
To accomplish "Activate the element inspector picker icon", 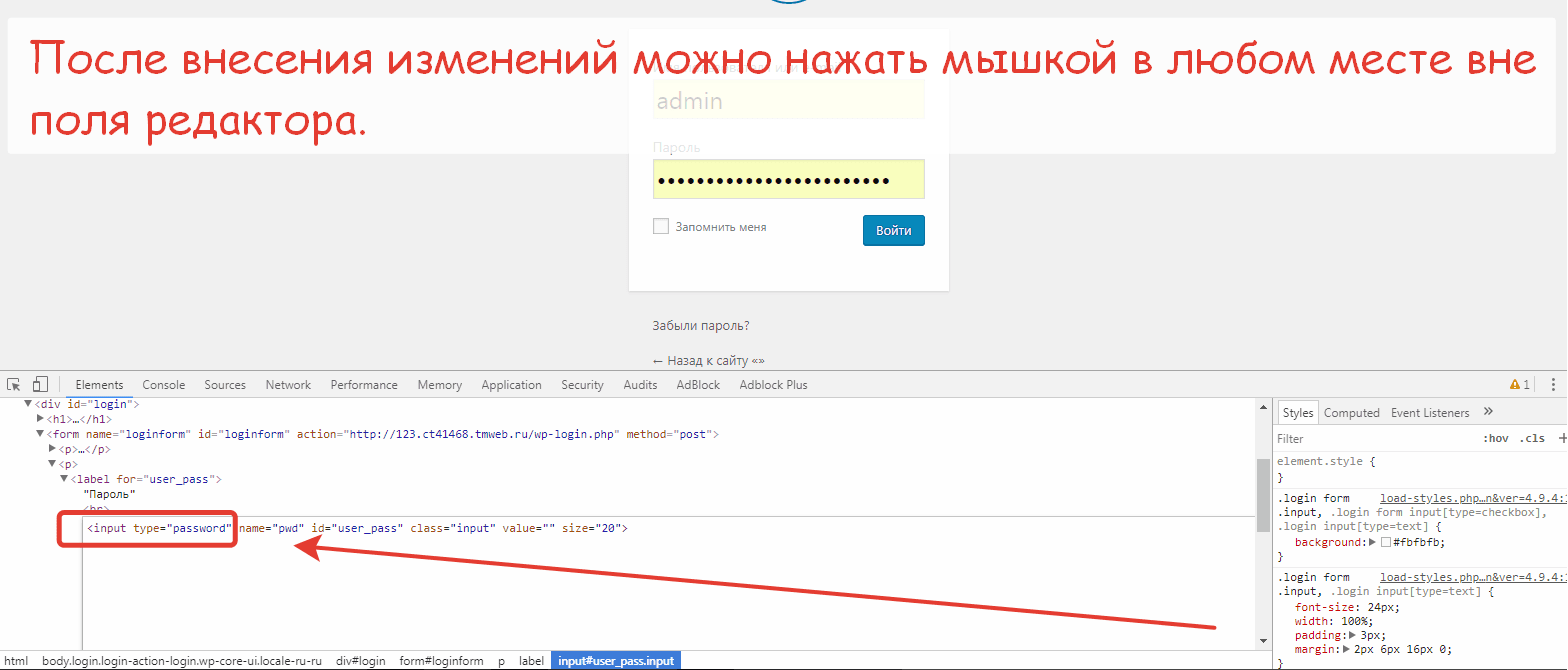I will click(x=14, y=385).
